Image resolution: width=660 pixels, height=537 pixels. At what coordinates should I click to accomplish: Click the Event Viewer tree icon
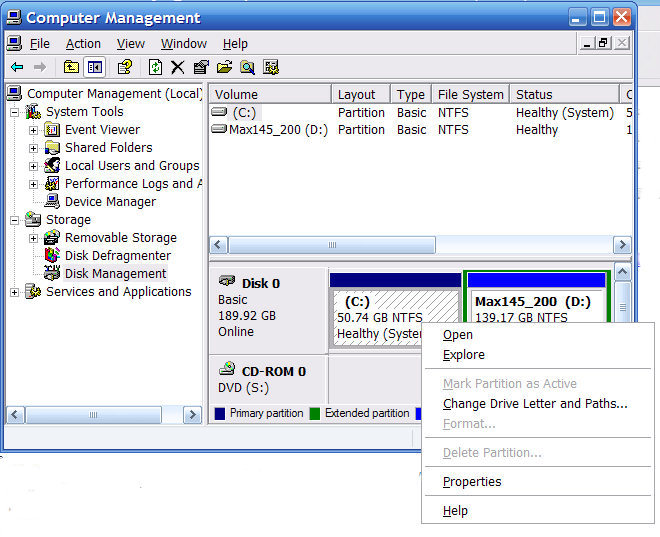[52, 130]
